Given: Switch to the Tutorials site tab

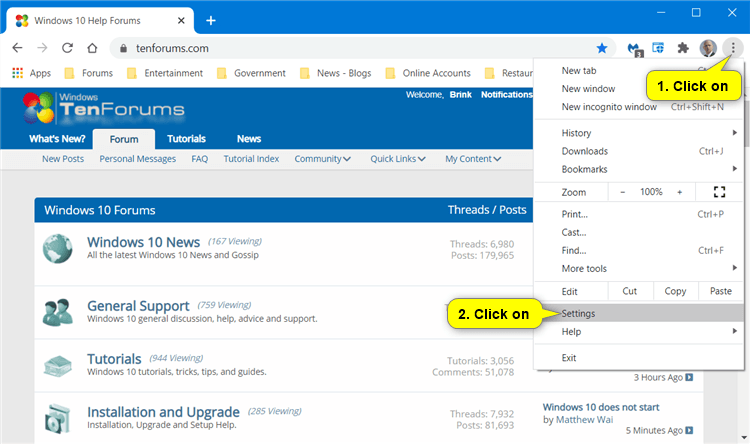Looking at the screenshot, I should 186,139.
